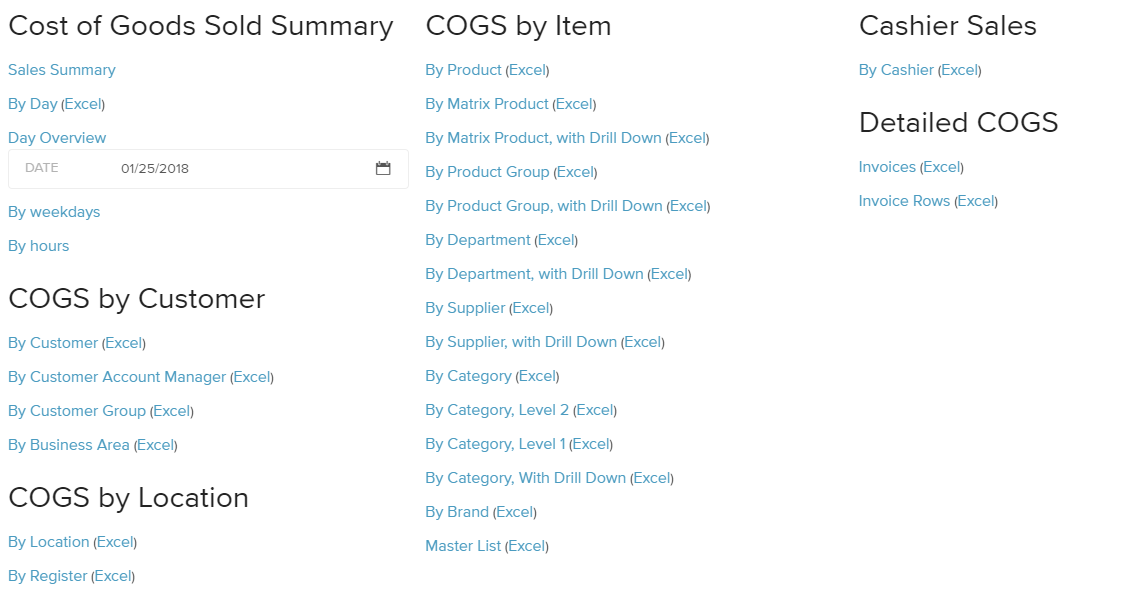The image size is (1123, 594).
Task: Export Invoice Rows to Excel
Action: point(976,201)
